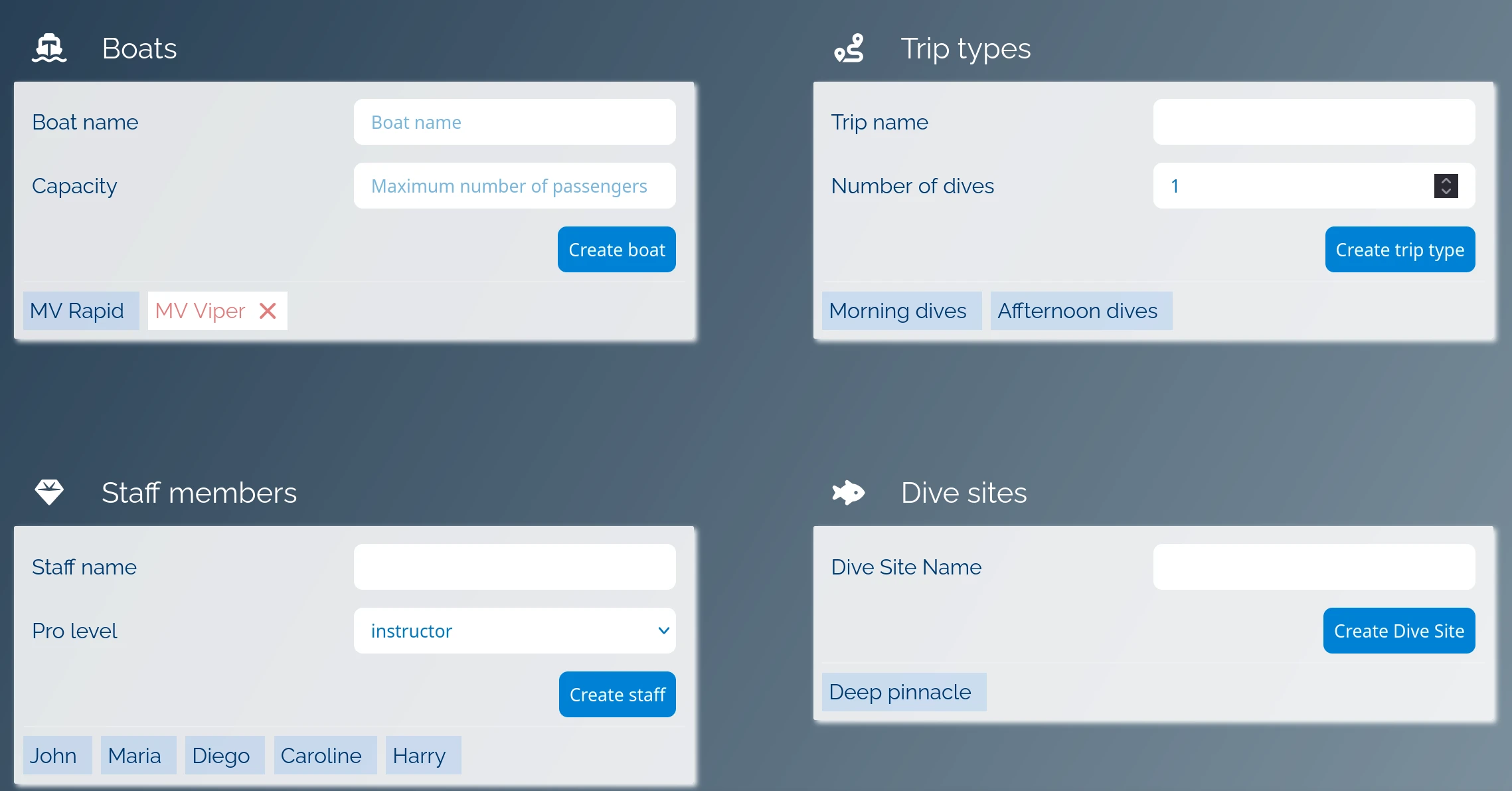This screenshot has height=791, width=1512.
Task: Click the Capacity maximum passengers field
Action: tap(515, 186)
